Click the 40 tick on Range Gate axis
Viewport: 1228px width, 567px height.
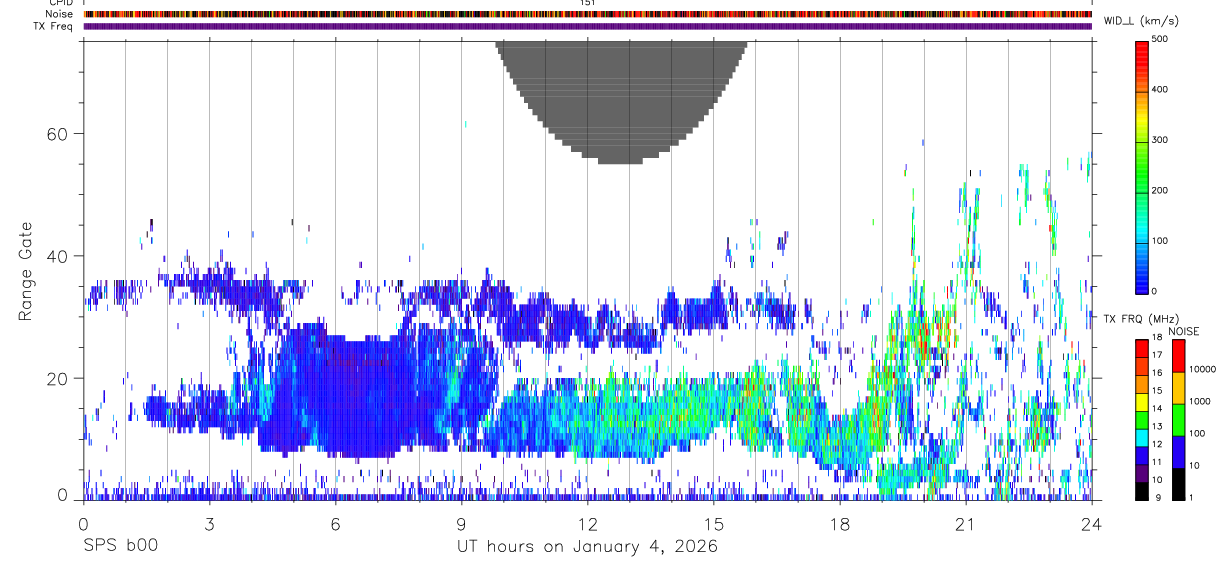click(x=59, y=256)
